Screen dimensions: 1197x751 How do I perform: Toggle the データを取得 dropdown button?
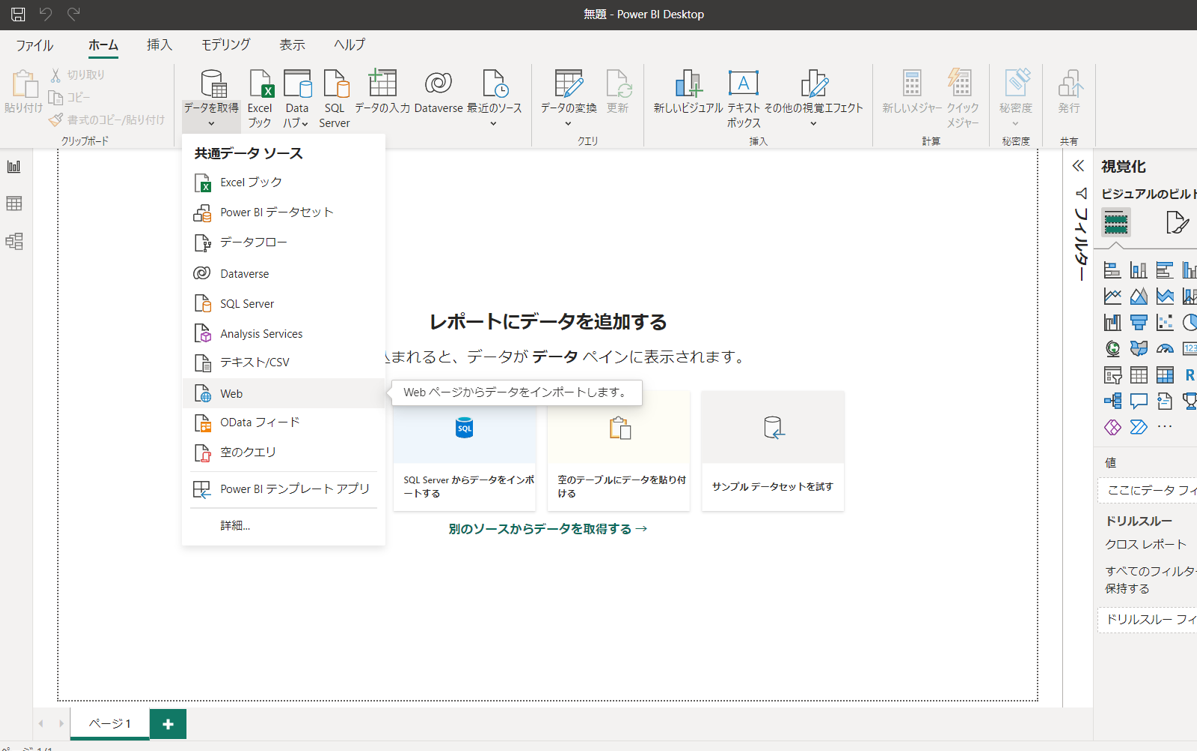click(211, 99)
